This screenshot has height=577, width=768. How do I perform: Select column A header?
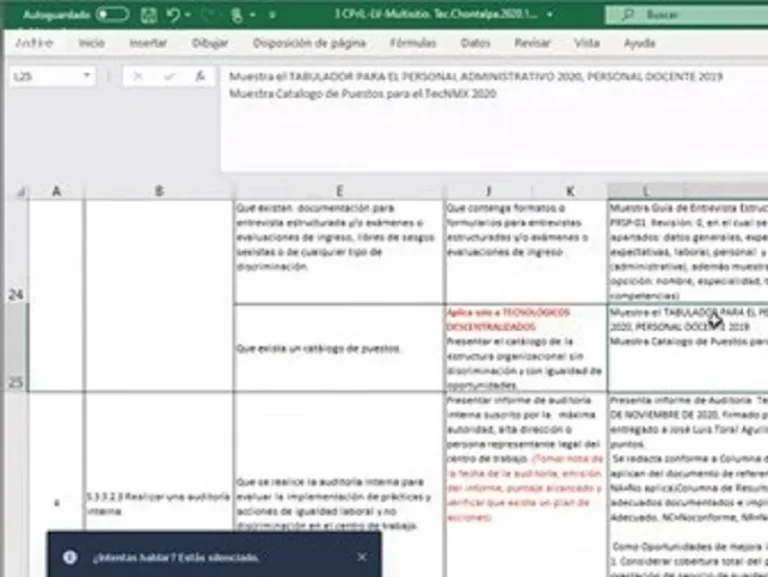click(x=56, y=191)
